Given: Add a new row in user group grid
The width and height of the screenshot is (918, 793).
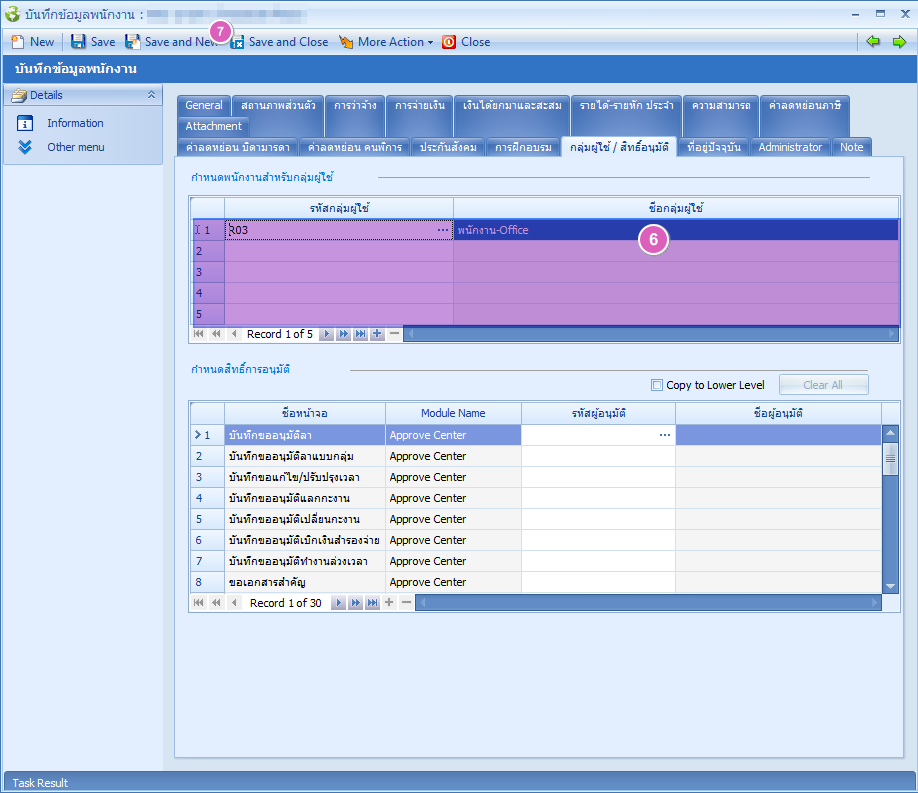Looking at the screenshot, I should pyautogui.click(x=378, y=334).
